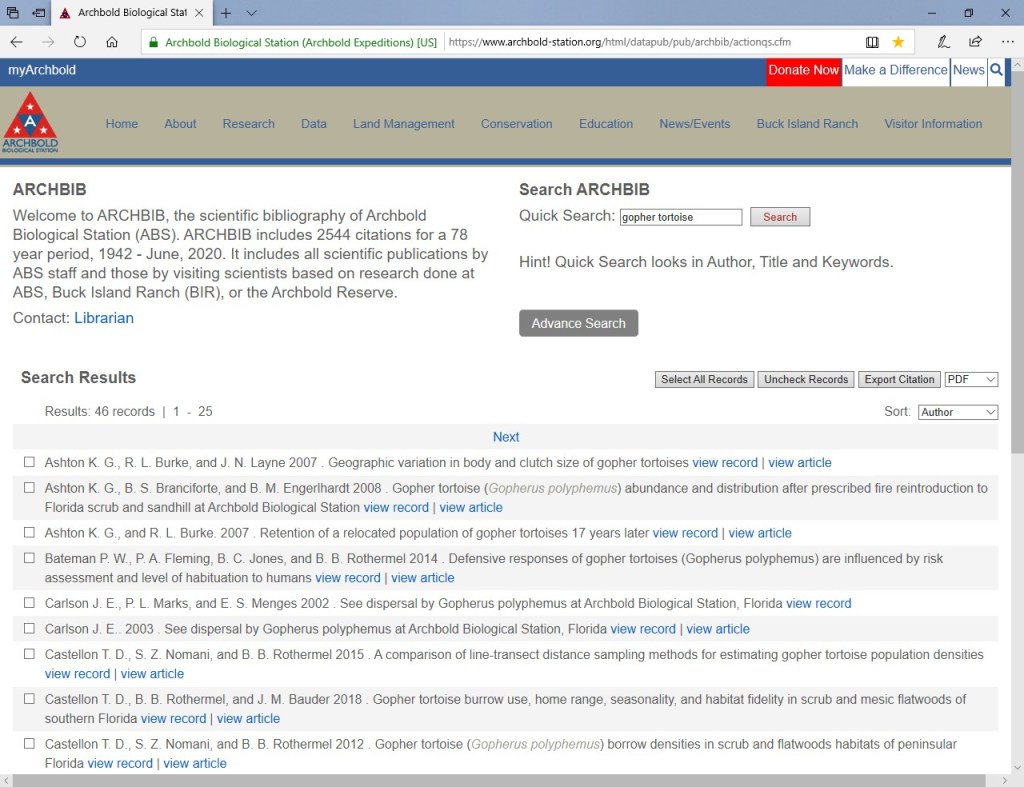
Task: Refresh the page with reload icon
Action: tap(80, 42)
